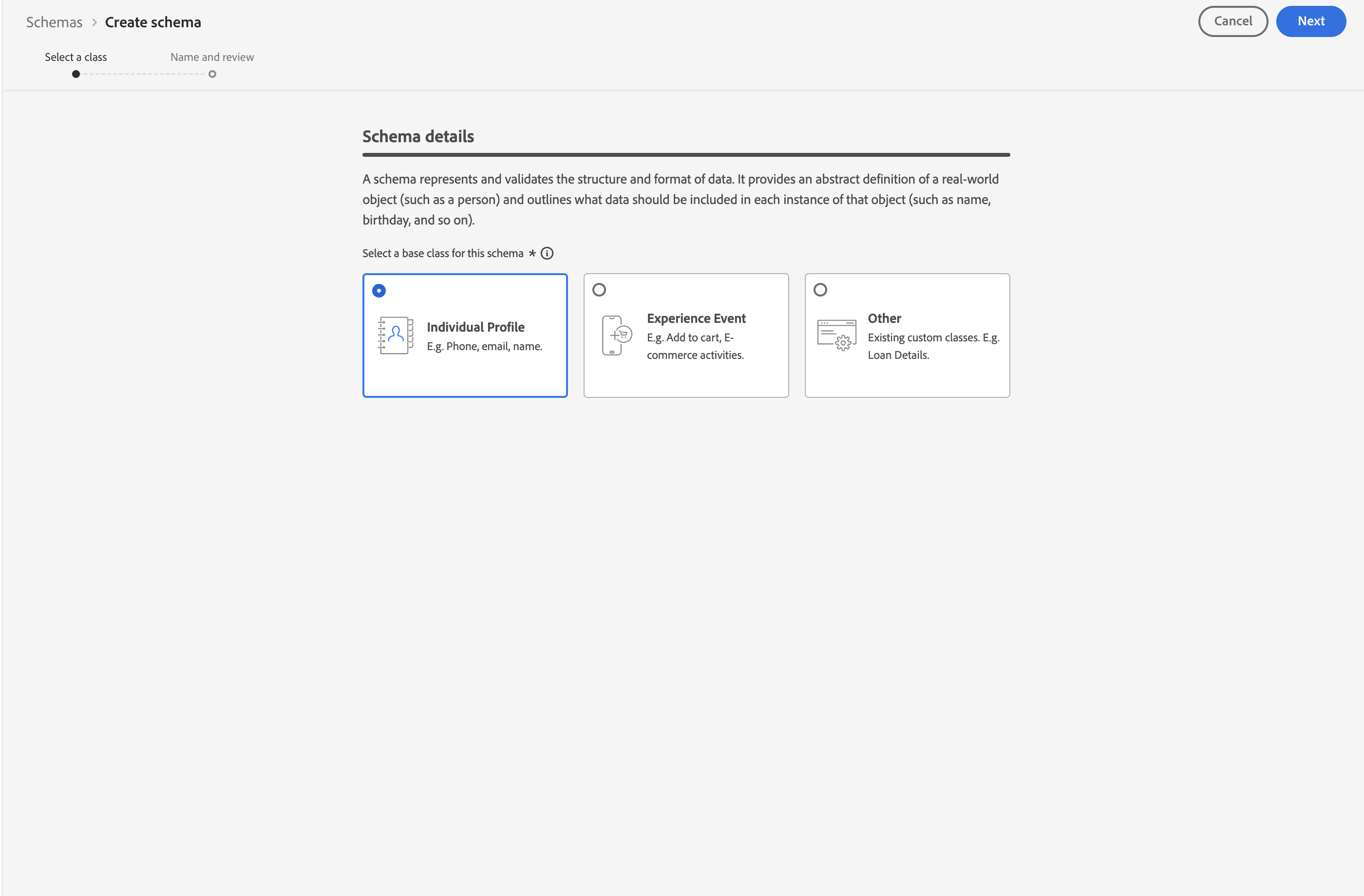Click the info icon beside base class label
This screenshot has height=896, width=1364.
point(547,253)
